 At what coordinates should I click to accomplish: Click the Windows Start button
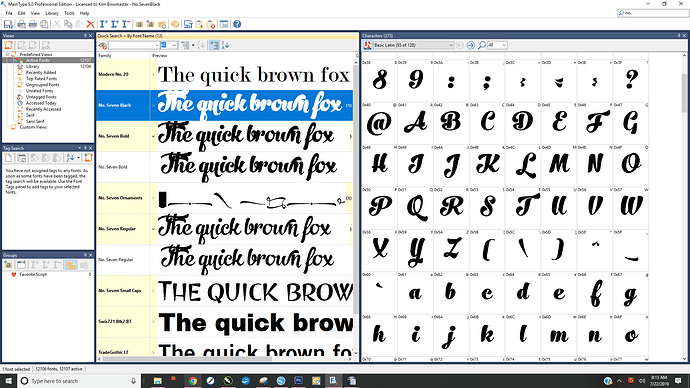[8, 381]
